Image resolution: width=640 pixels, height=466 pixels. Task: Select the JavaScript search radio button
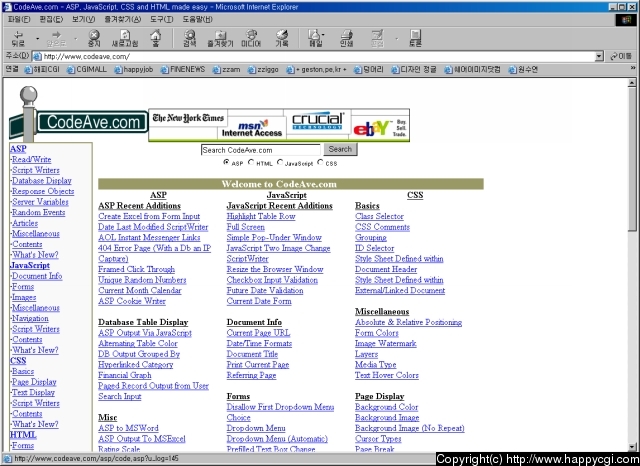point(280,162)
